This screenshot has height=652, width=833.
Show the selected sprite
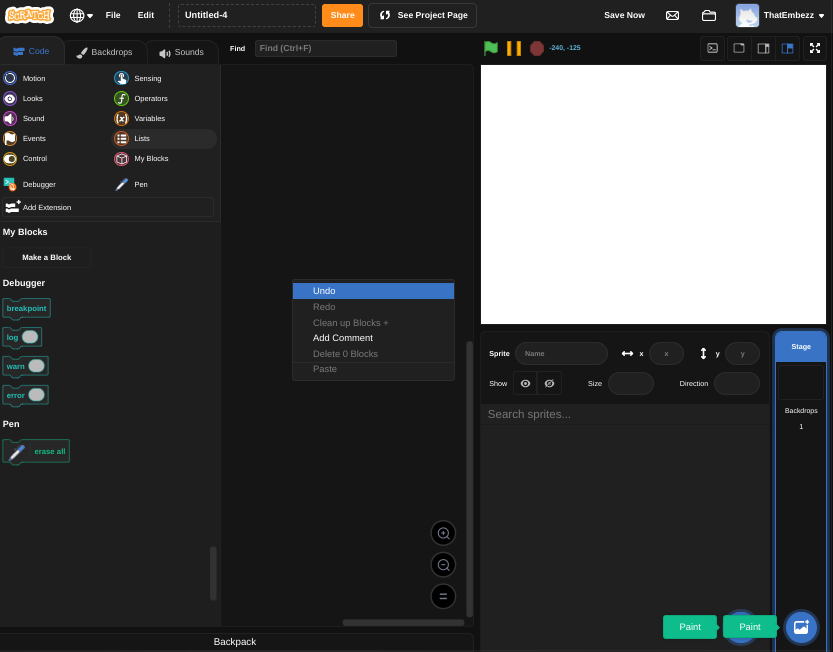525,383
